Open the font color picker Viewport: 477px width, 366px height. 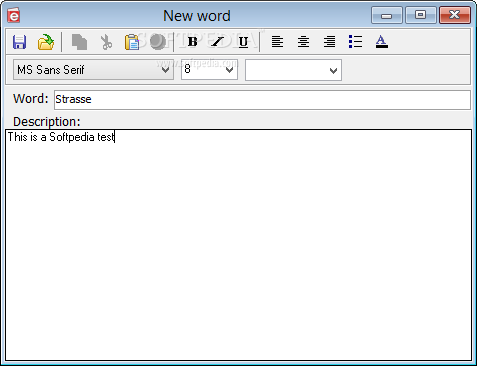[381, 42]
